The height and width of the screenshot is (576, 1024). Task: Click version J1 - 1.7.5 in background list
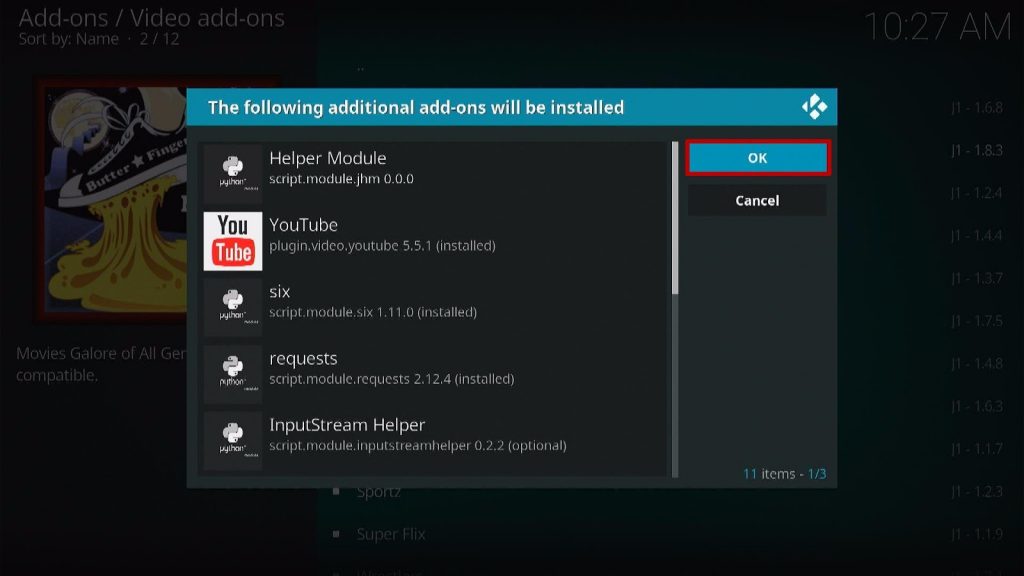pos(976,321)
